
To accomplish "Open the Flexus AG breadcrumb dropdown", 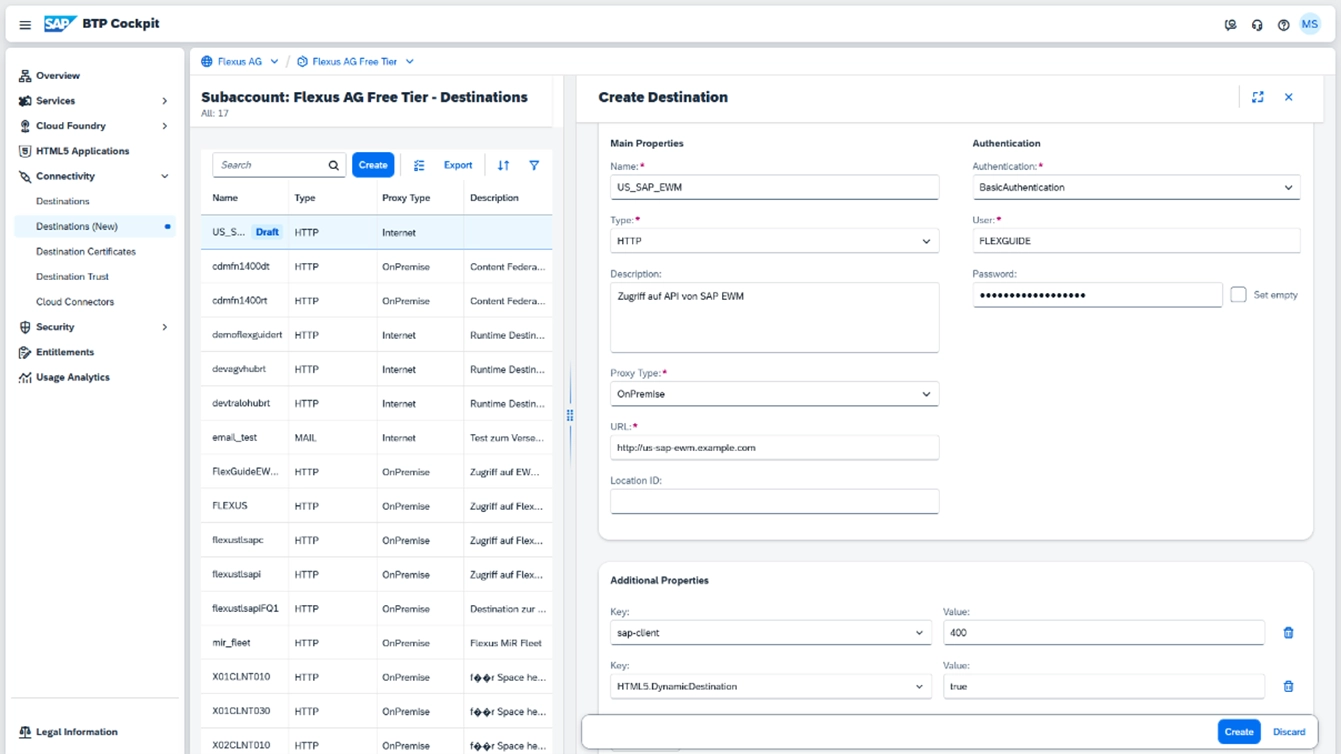I will coord(274,62).
